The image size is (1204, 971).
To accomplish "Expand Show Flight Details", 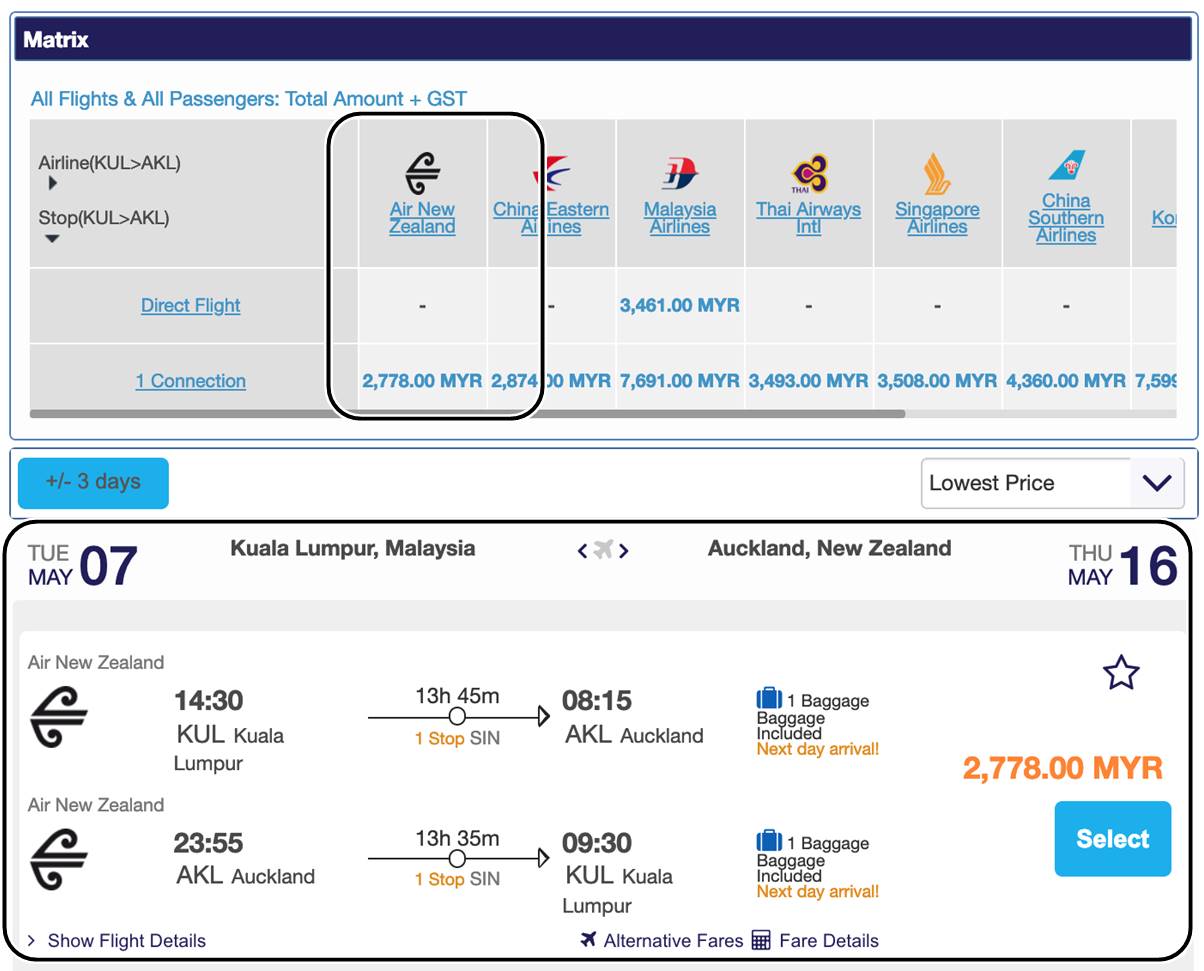I will (x=116, y=941).
